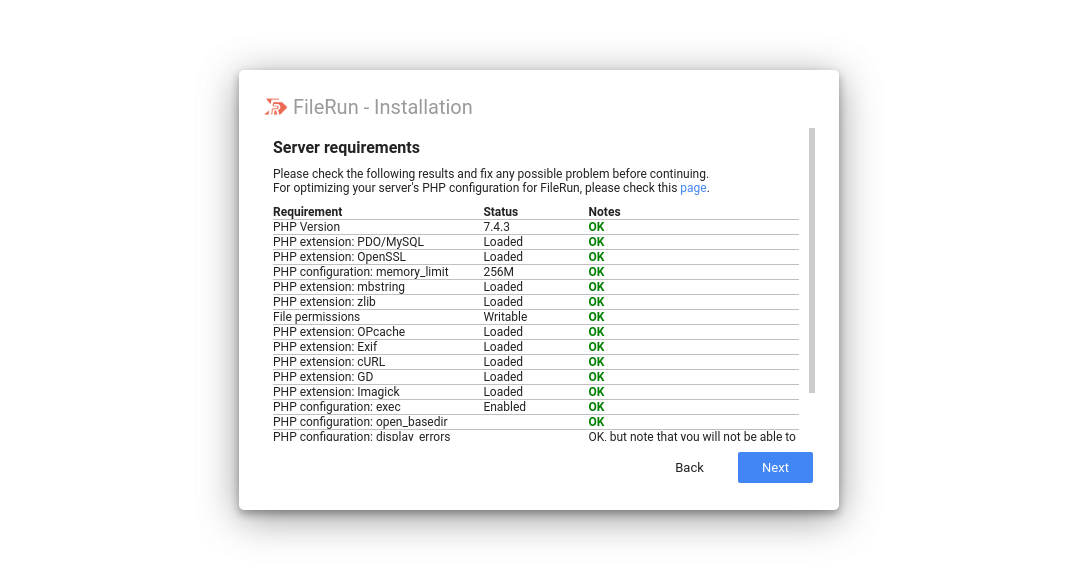Click the 'Server requirements' heading
The width and height of the screenshot is (1077, 576).
click(346, 147)
